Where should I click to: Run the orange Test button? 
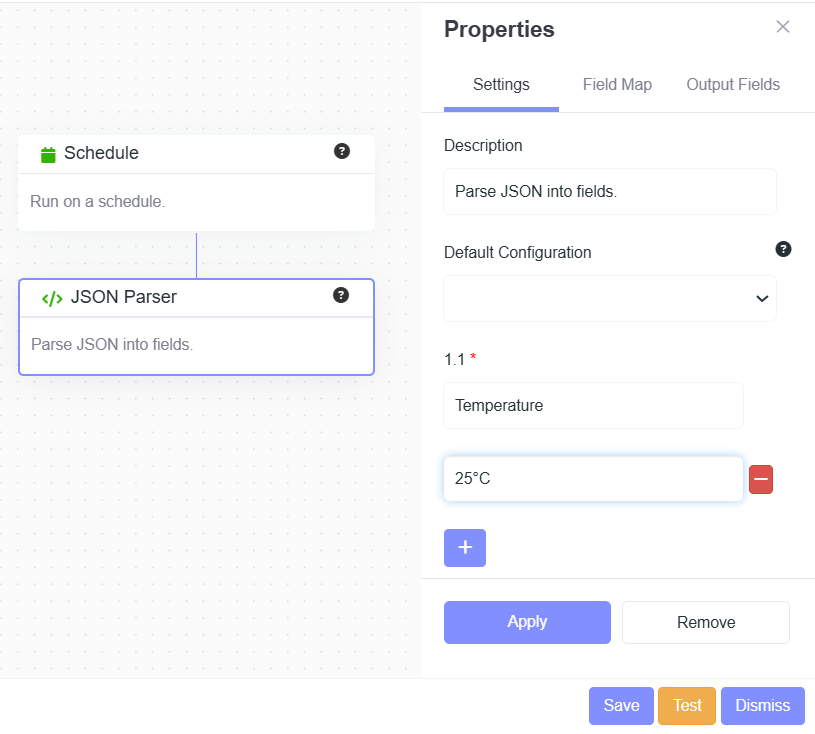687,706
